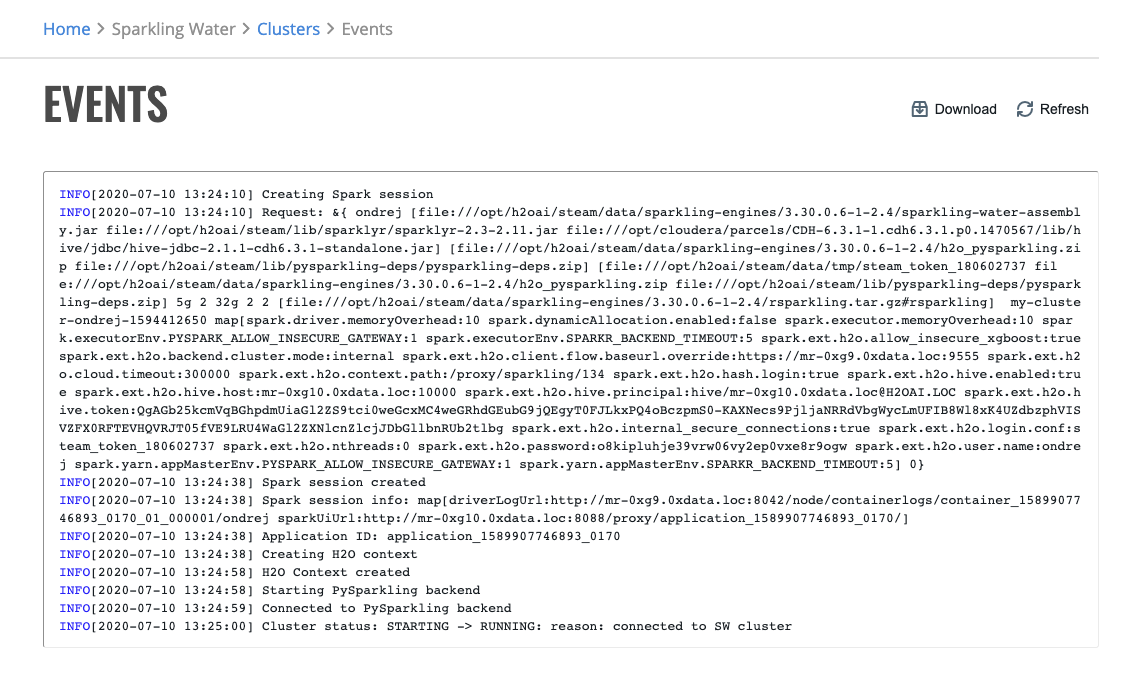
Task: Click the Download text label
Action: [965, 109]
